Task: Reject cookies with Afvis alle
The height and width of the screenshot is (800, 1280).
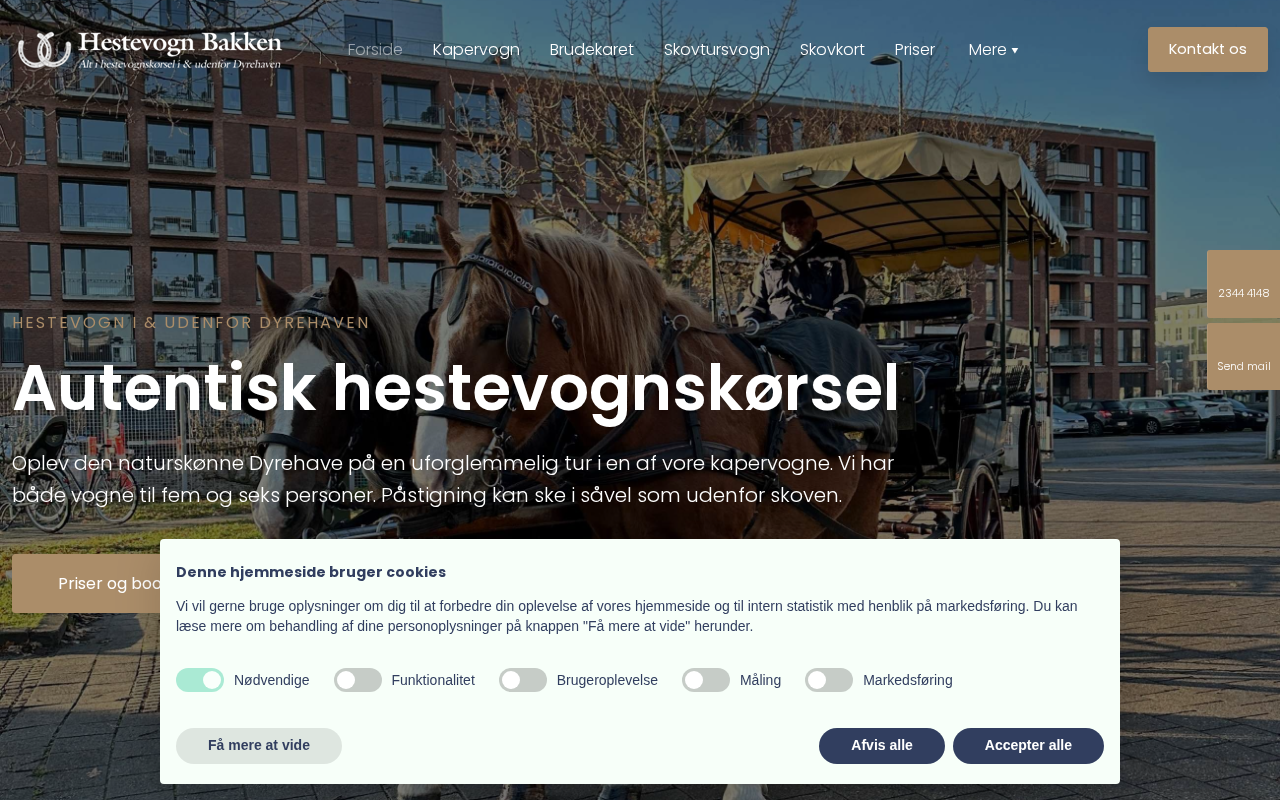Action: pyautogui.click(x=882, y=746)
